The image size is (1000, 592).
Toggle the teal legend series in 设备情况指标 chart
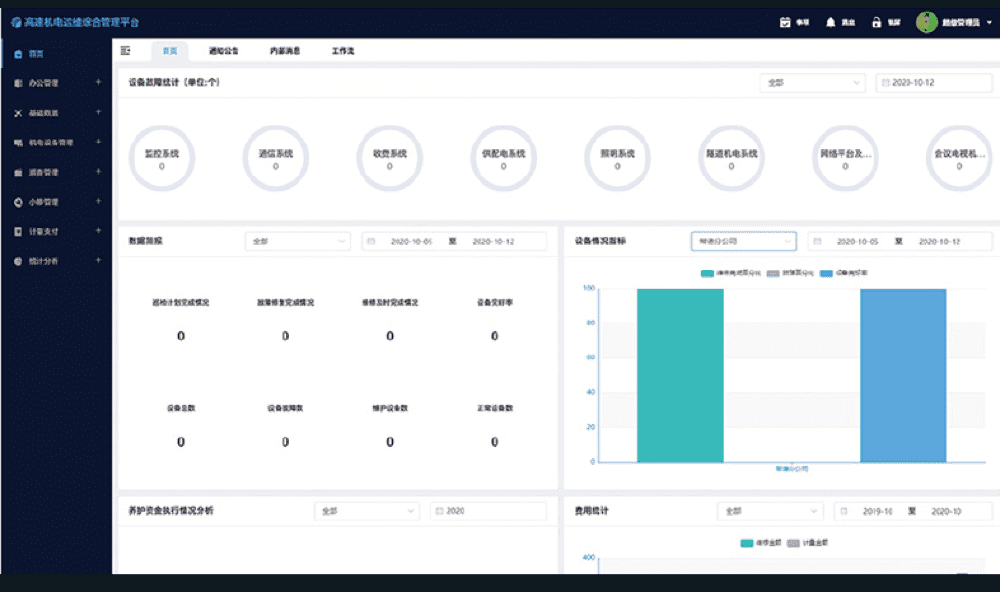(x=708, y=273)
